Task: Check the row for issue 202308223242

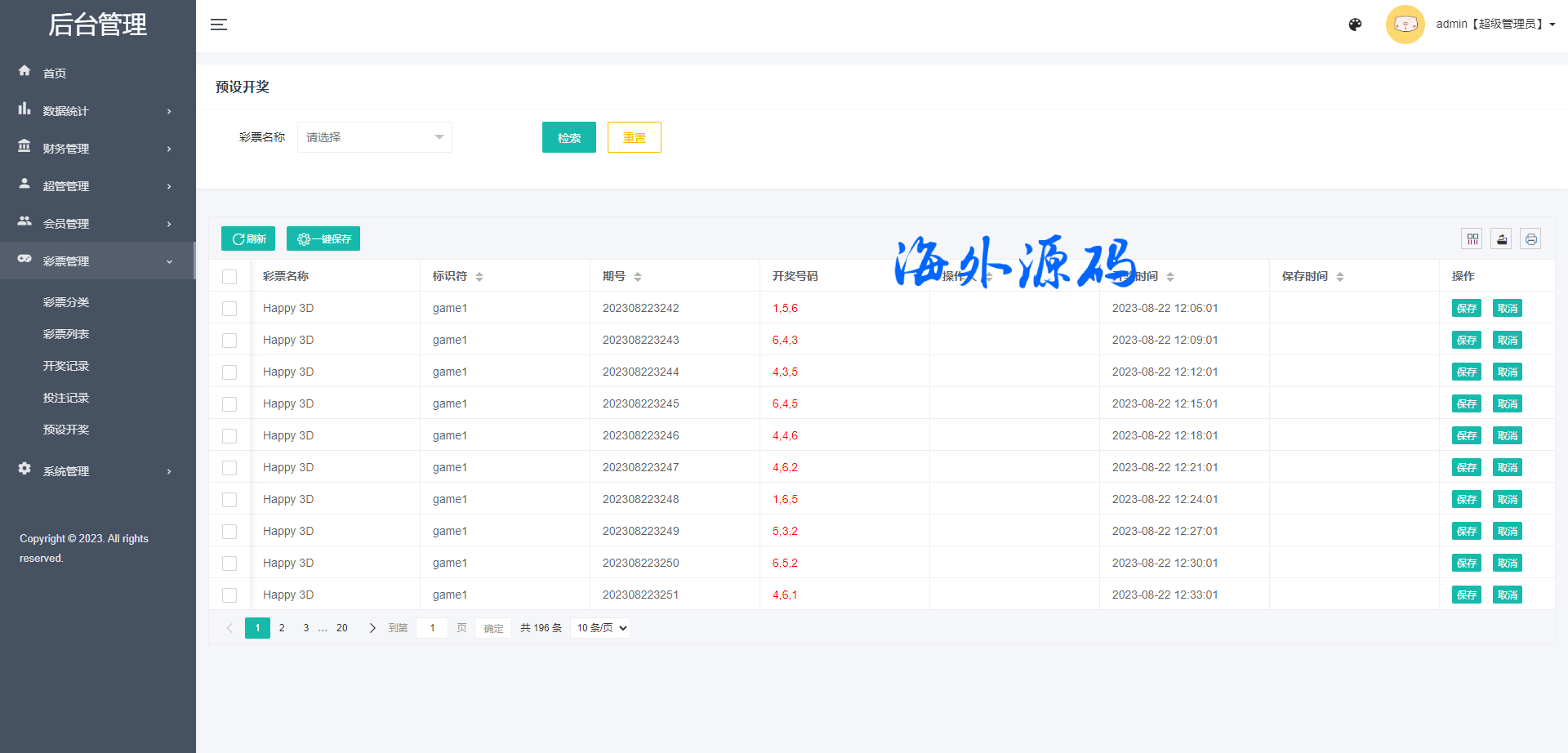Action: pos(229,309)
